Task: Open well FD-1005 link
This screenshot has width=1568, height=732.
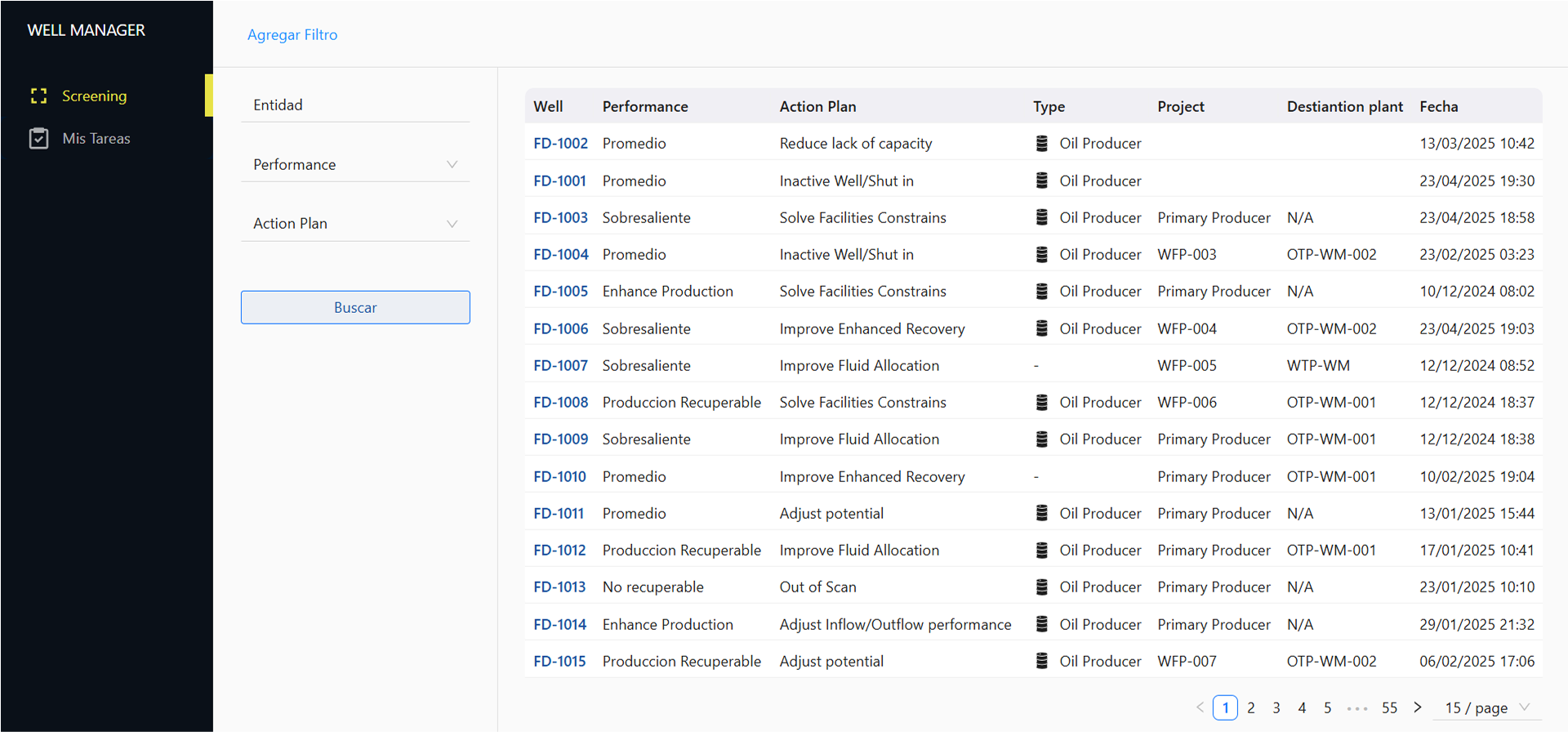Action: click(x=560, y=291)
